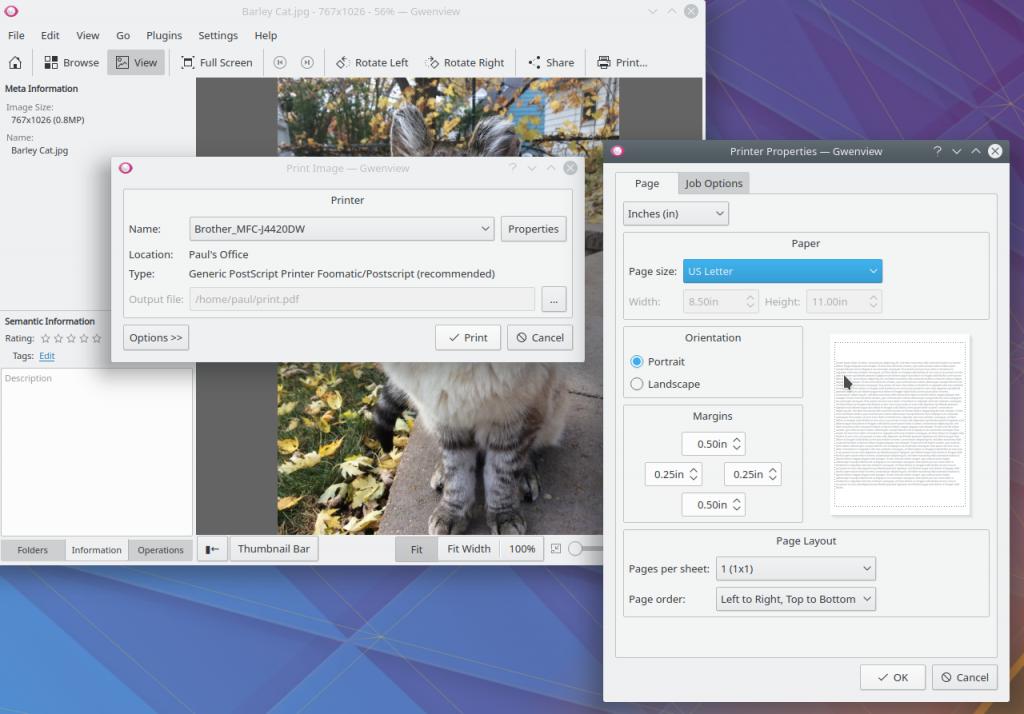
Task: Open the Page size dropdown
Action: click(x=782, y=271)
